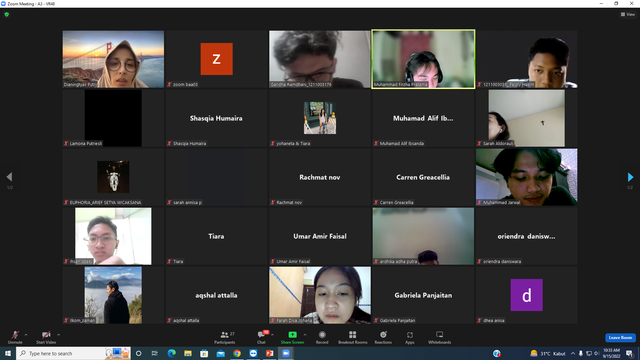
Task: Open Google Chrome from taskbar
Action: point(237,353)
